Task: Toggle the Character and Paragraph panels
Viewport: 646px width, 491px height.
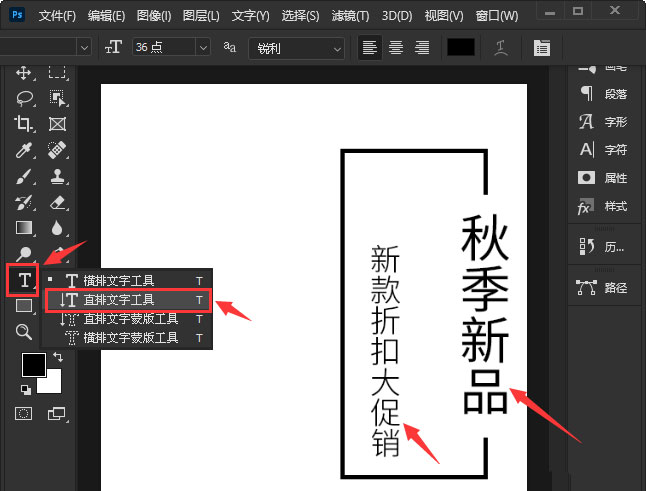Action: coord(542,48)
